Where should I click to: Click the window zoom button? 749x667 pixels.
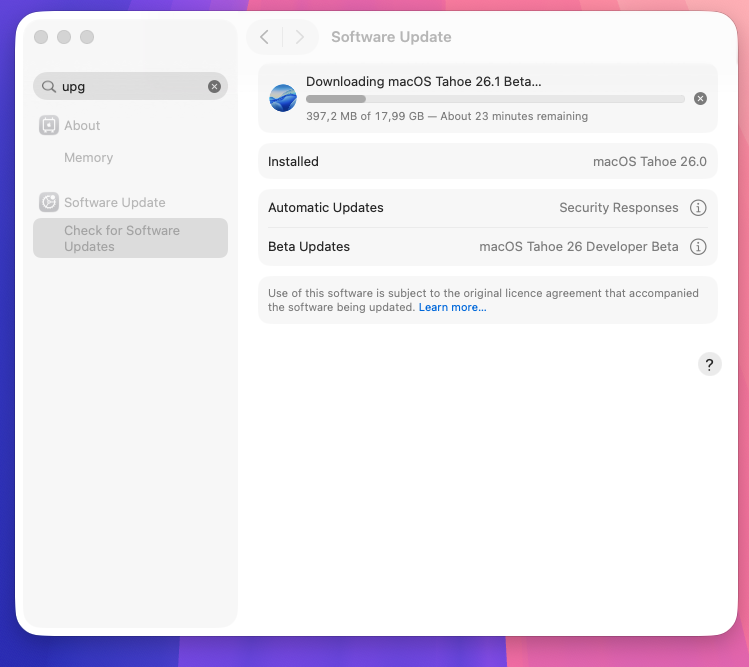tap(87, 37)
